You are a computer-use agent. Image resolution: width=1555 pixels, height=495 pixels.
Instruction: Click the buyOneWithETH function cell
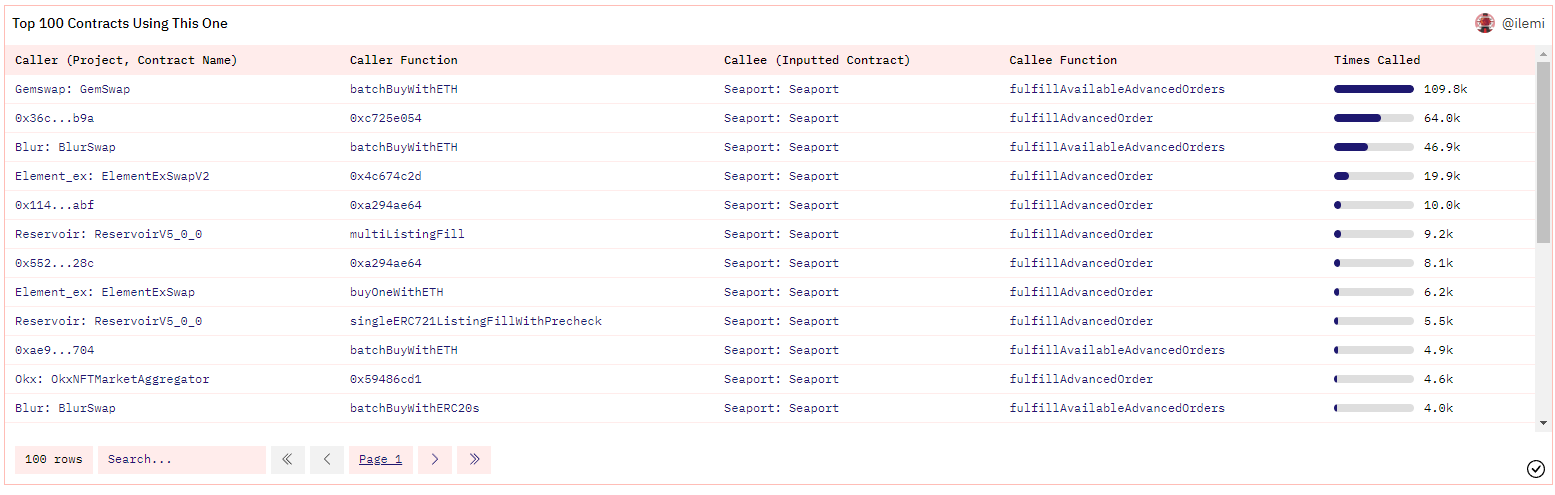(397, 292)
